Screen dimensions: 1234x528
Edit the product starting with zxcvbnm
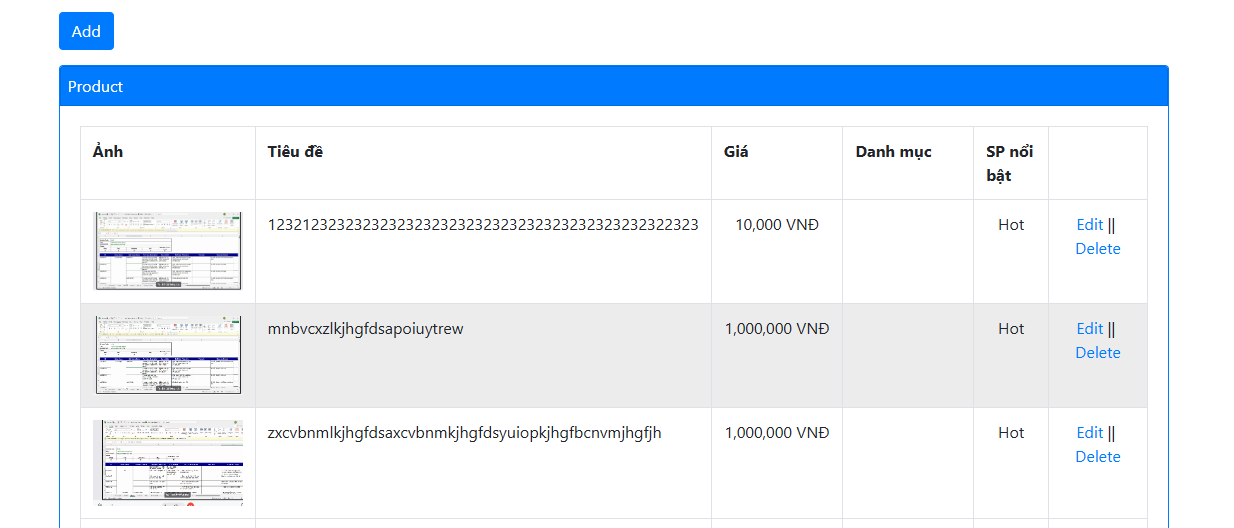pyautogui.click(x=1089, y=433)
